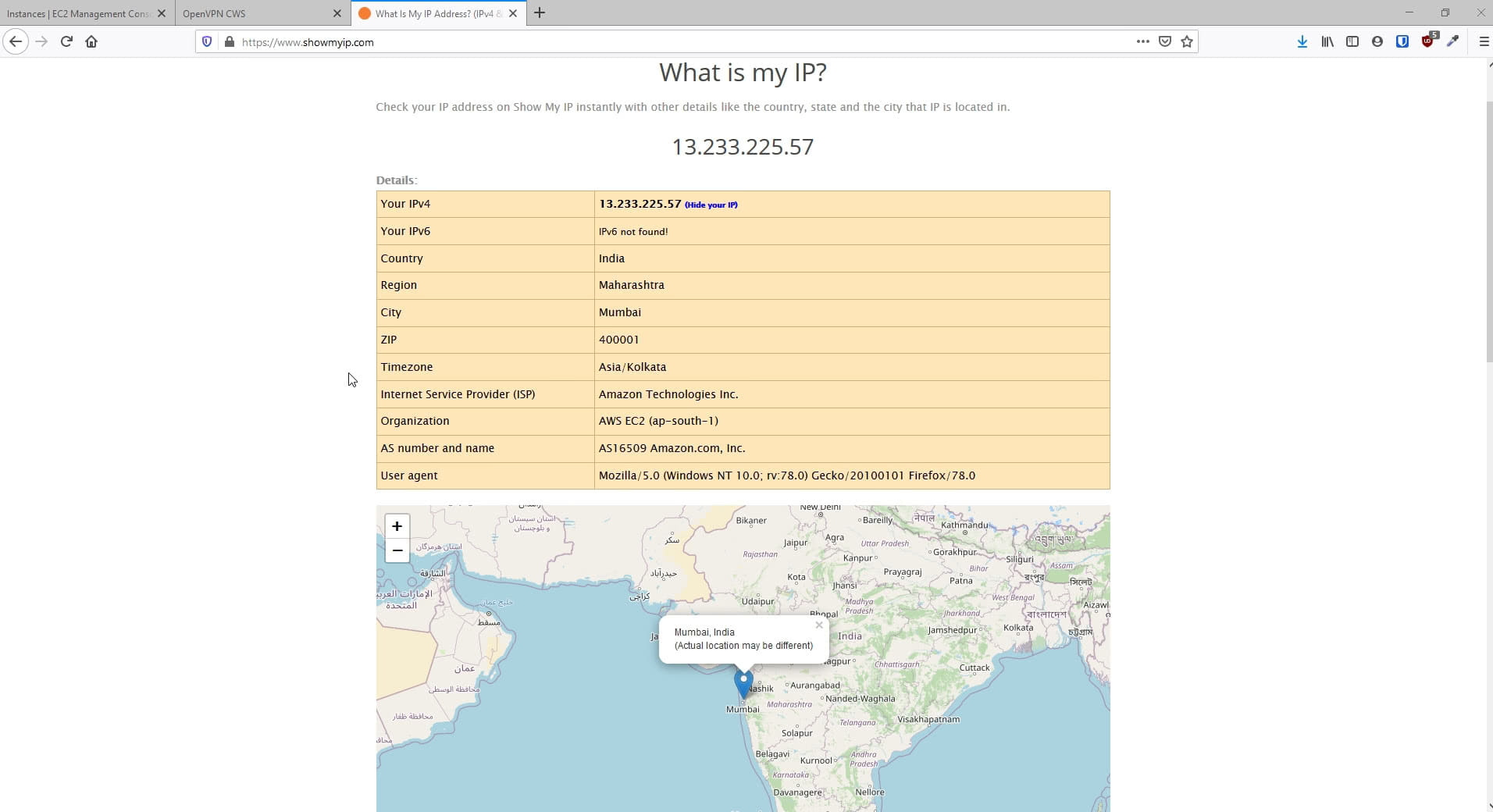This screenshot has width=1493, height=812.
Task: Click the tracking protection shield
Action: tap(206, 41)
